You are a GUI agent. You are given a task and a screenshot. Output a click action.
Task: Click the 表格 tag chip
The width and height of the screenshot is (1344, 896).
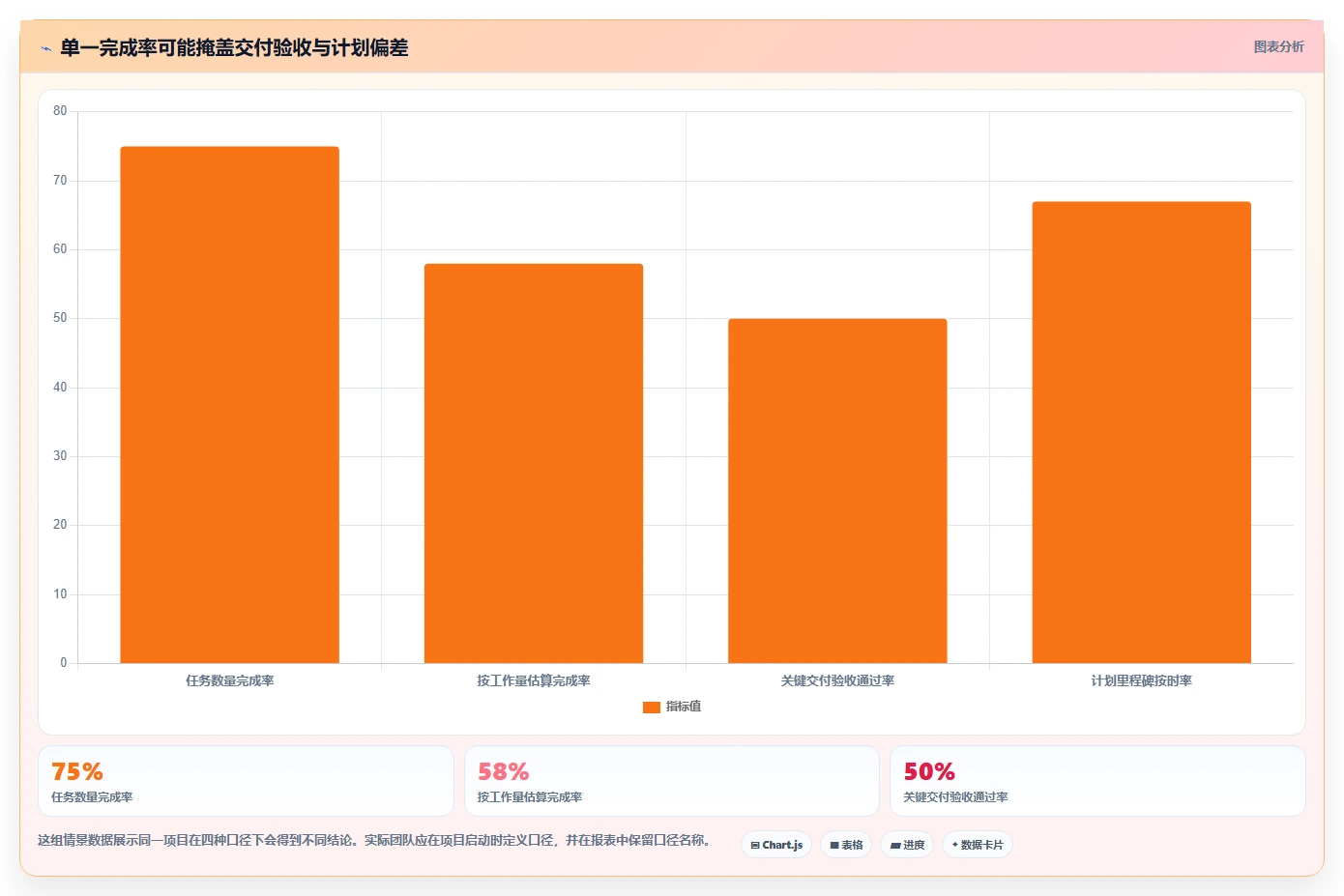pyautogui.click(x=846, y=845)
